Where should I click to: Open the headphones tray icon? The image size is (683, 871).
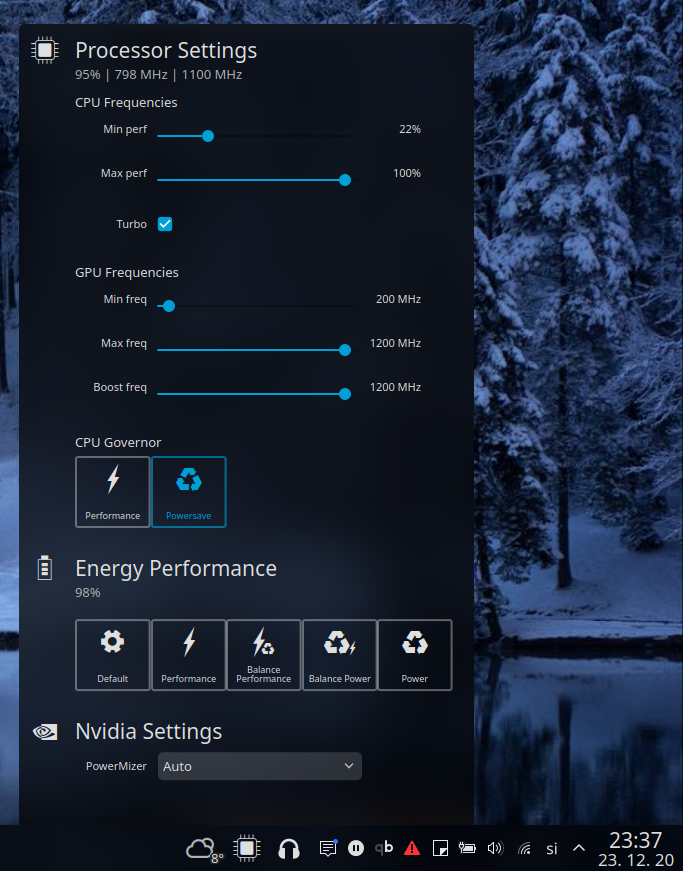tap(289, 849)
